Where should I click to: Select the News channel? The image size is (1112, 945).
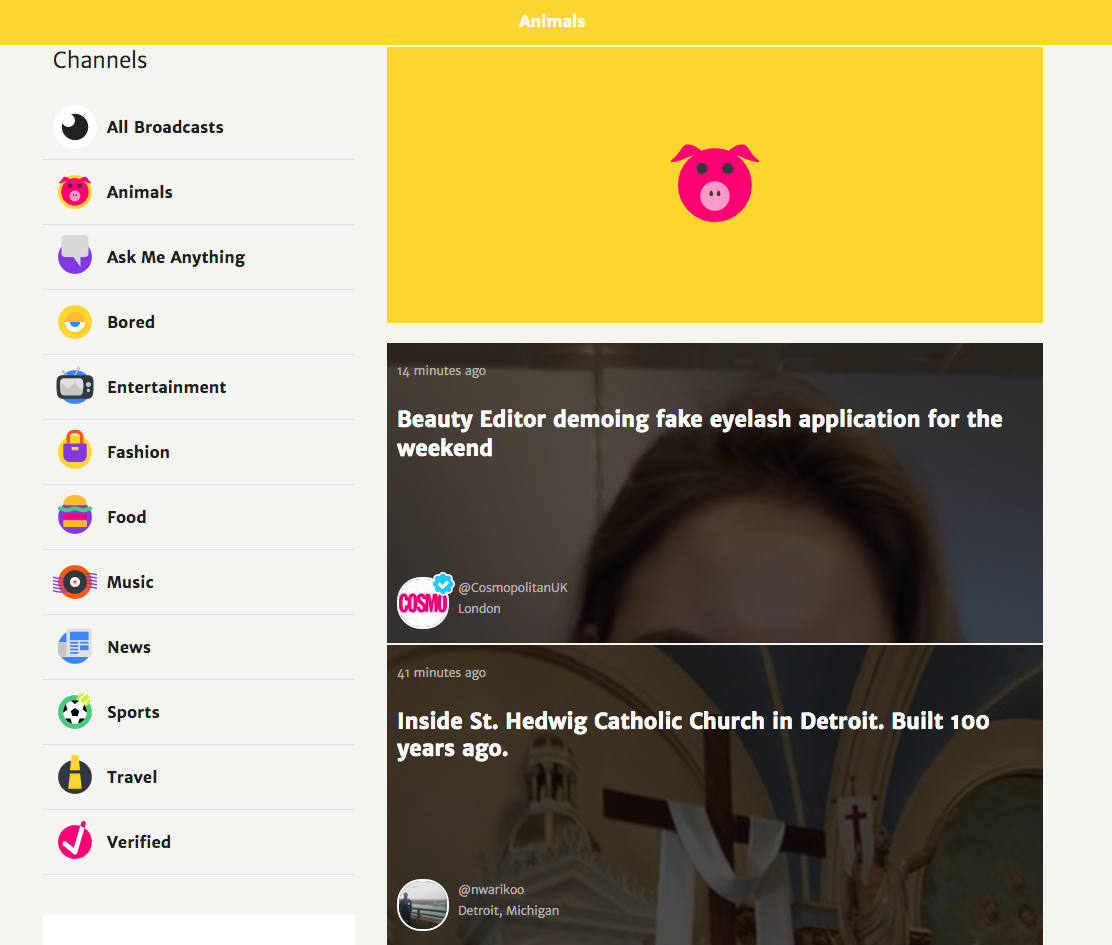[129, 647]
